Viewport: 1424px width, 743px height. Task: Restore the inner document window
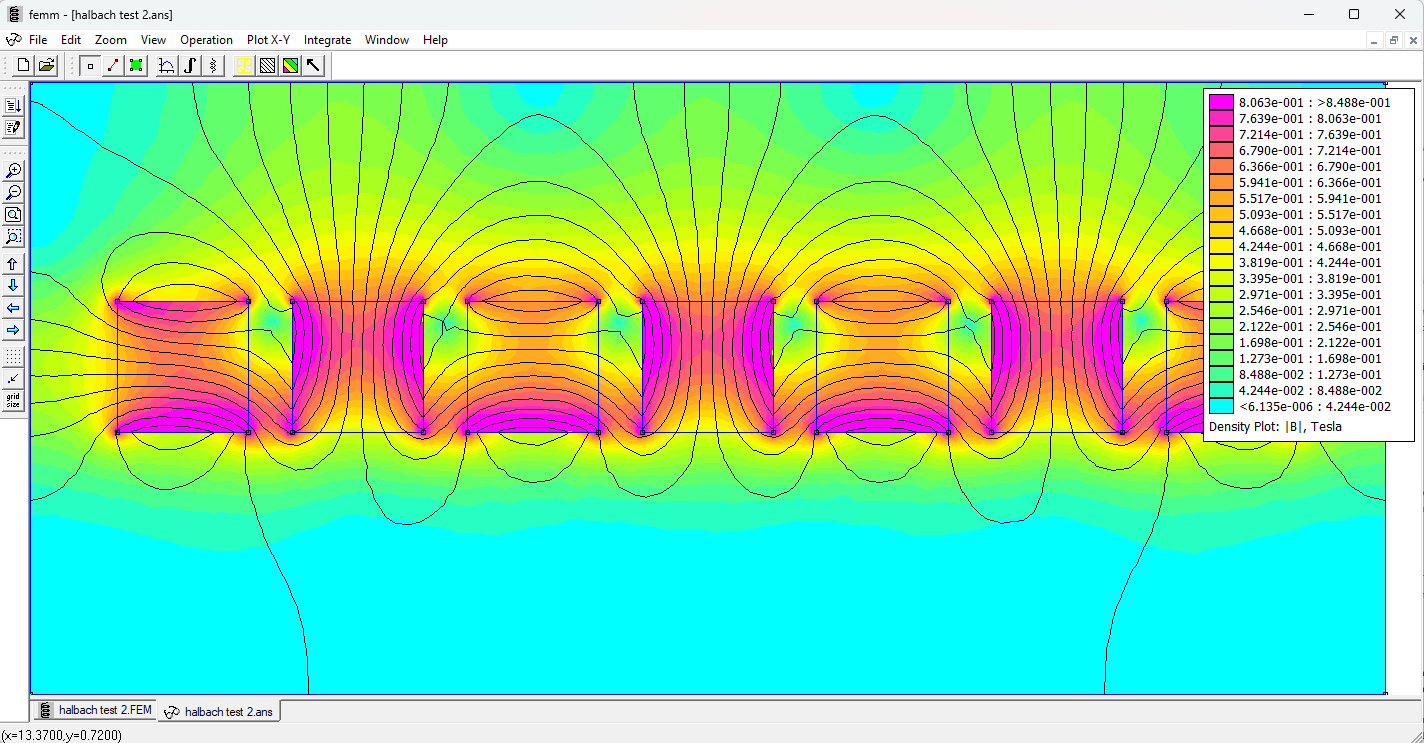pos(1394,40)
